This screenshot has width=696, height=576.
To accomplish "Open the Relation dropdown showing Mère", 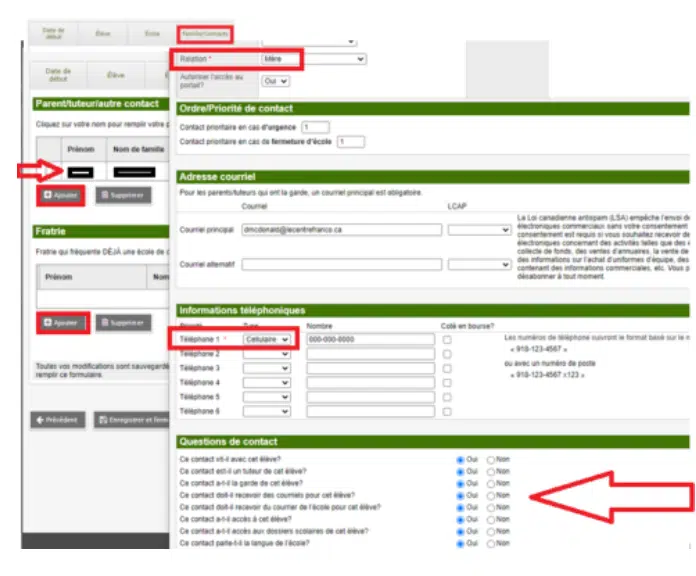I will [313, 59].
